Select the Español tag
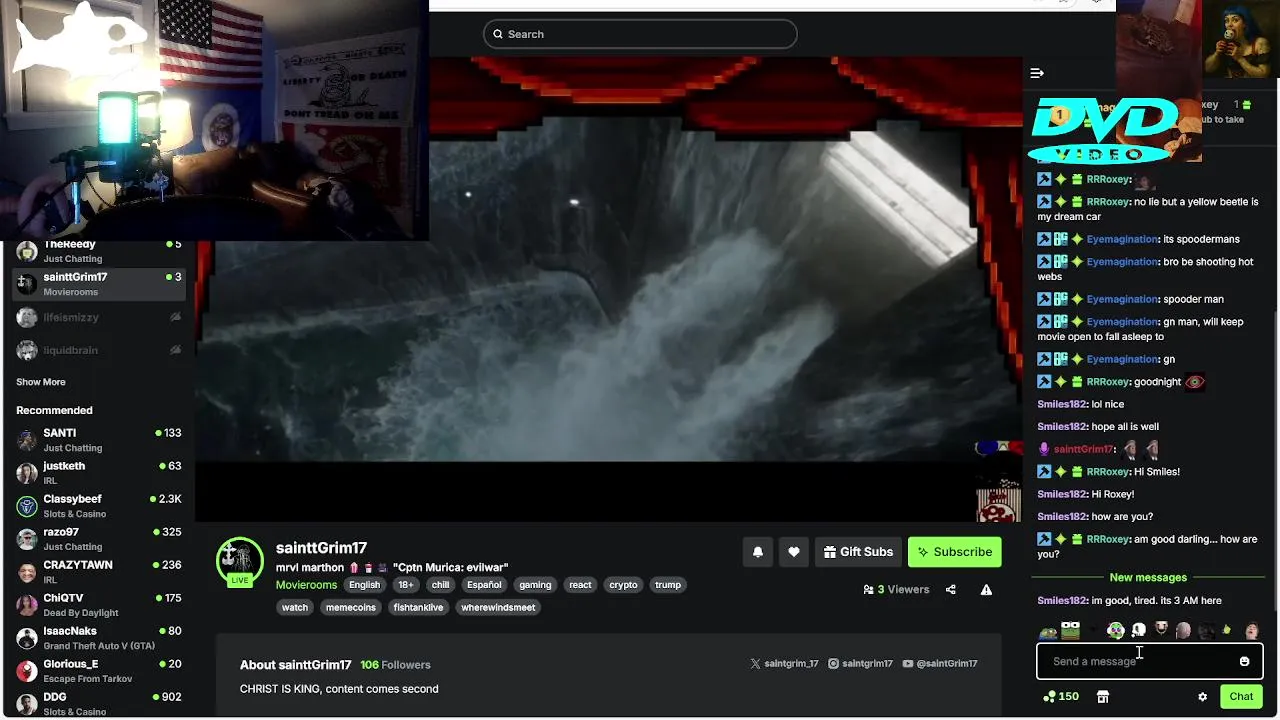This screenshot has height=720, width=1280. (484, 585)
